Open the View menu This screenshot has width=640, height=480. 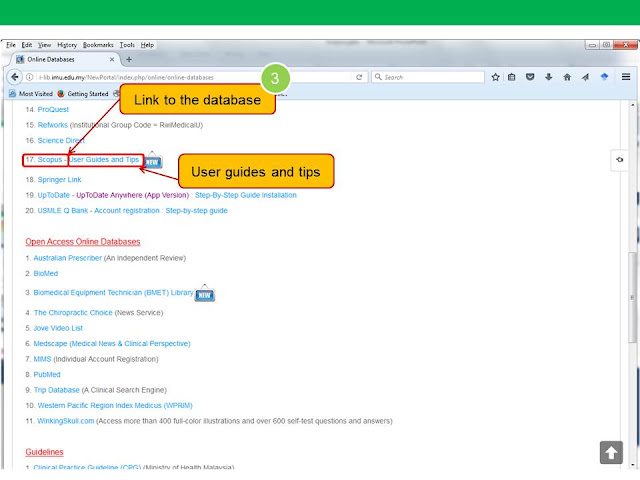[44, 45]
